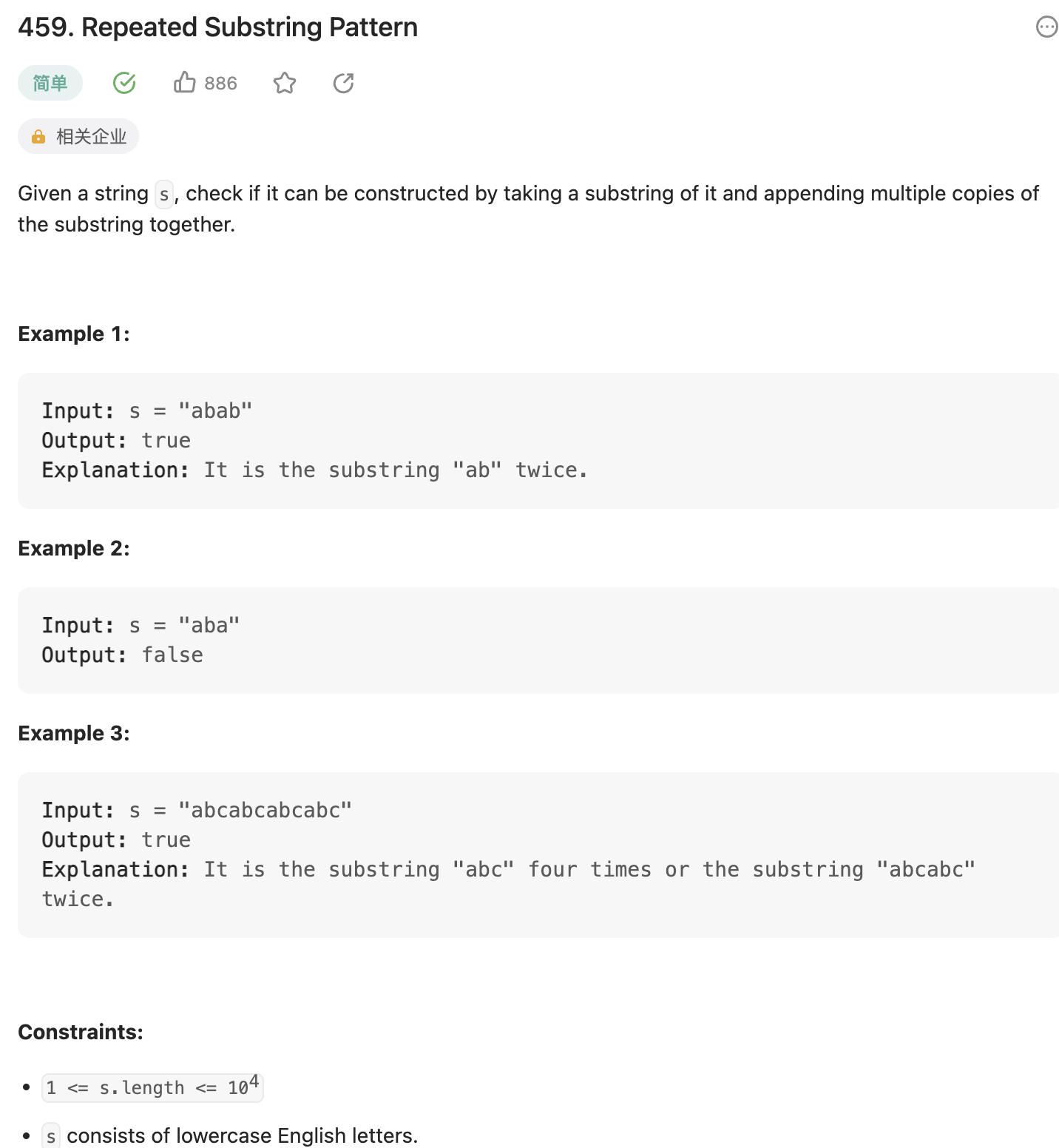Click inline code s in problem description

[x=164, y=195]
